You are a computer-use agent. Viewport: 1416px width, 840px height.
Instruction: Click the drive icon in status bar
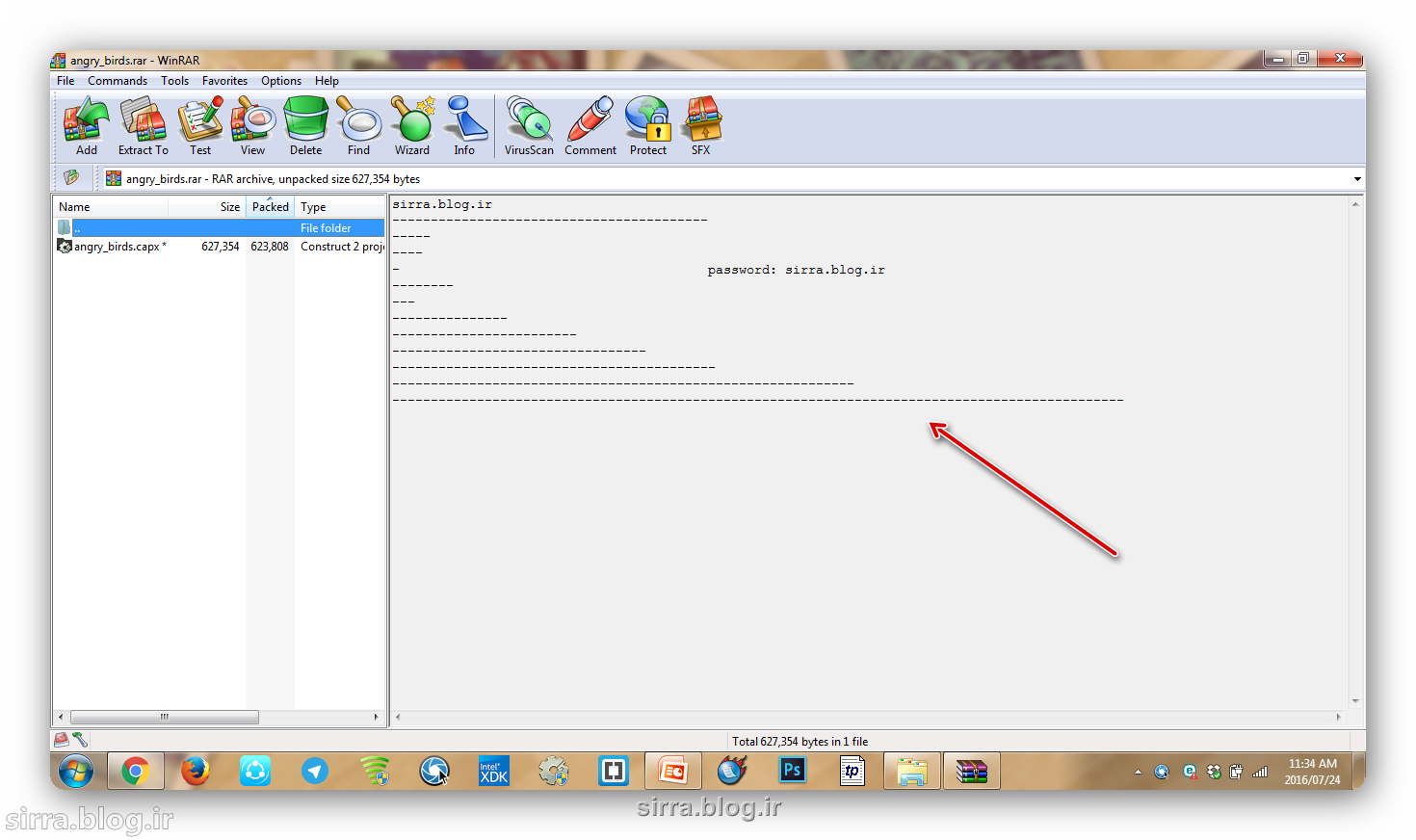[62, 740]
